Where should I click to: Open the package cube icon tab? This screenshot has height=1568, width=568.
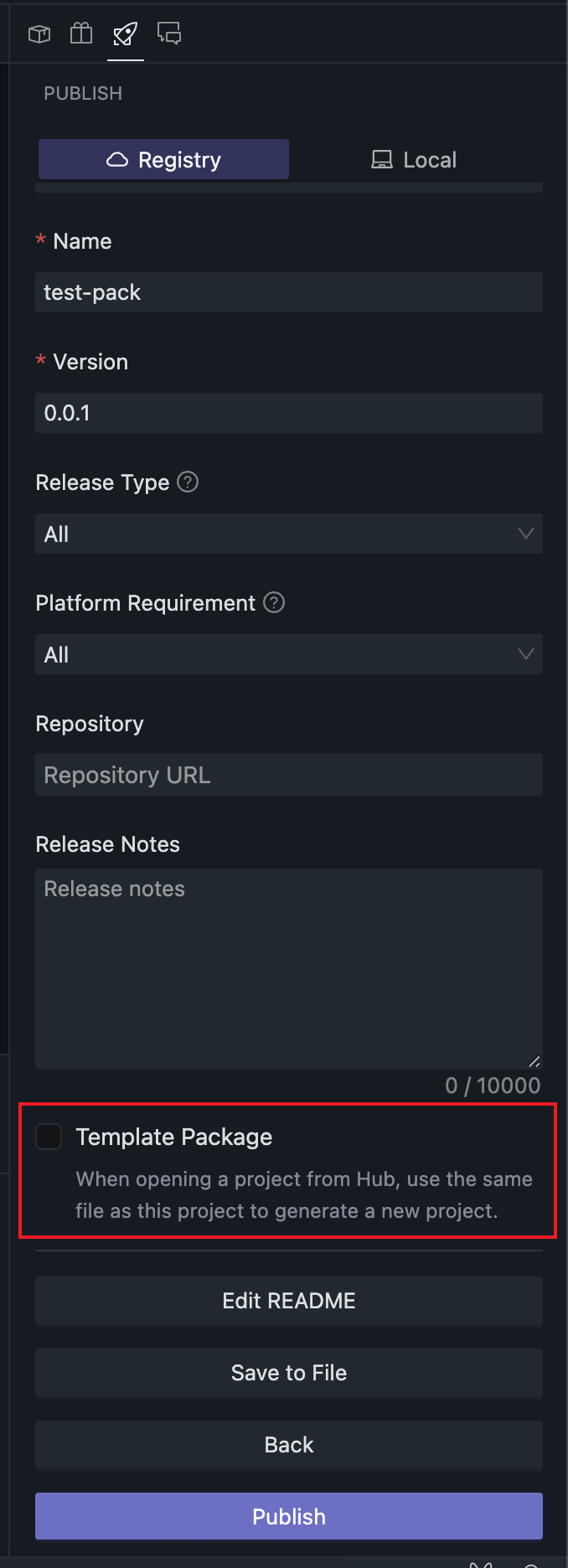tap(39, 34)
